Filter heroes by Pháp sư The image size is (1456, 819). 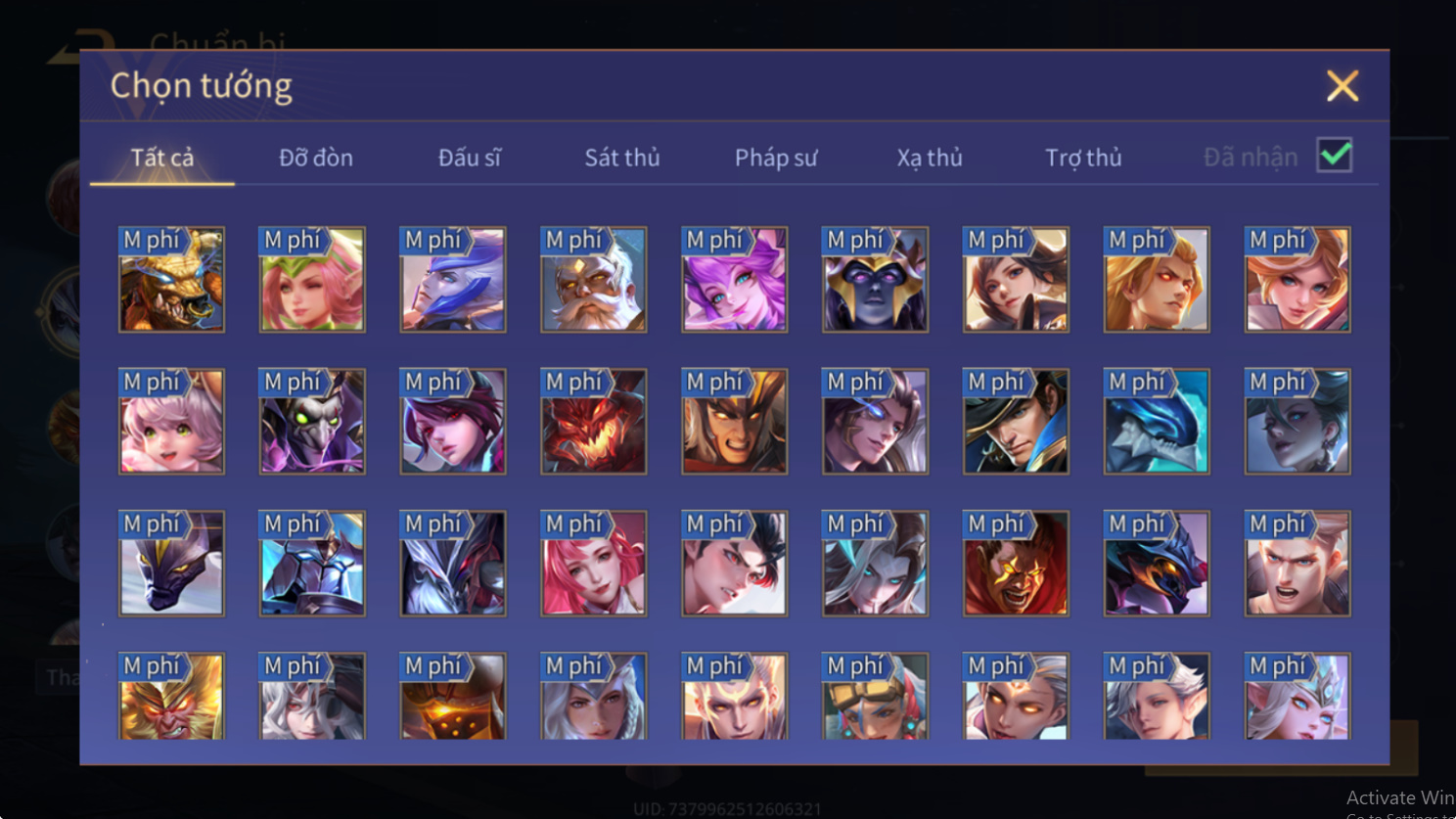click(776, 158)
